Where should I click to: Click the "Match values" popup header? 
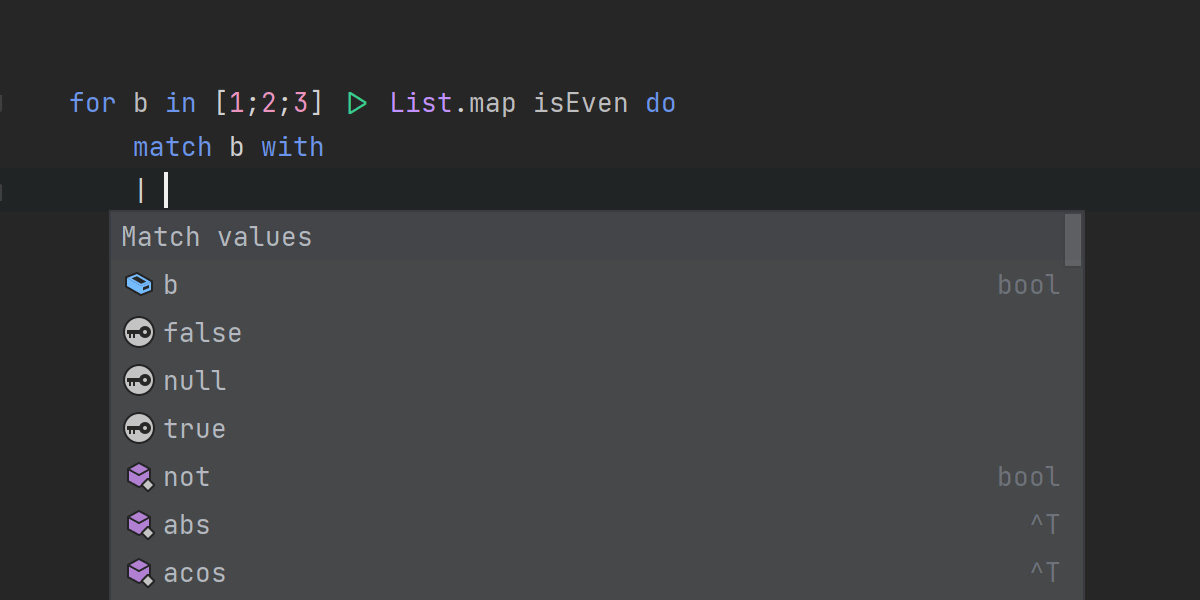click(217, 237)
